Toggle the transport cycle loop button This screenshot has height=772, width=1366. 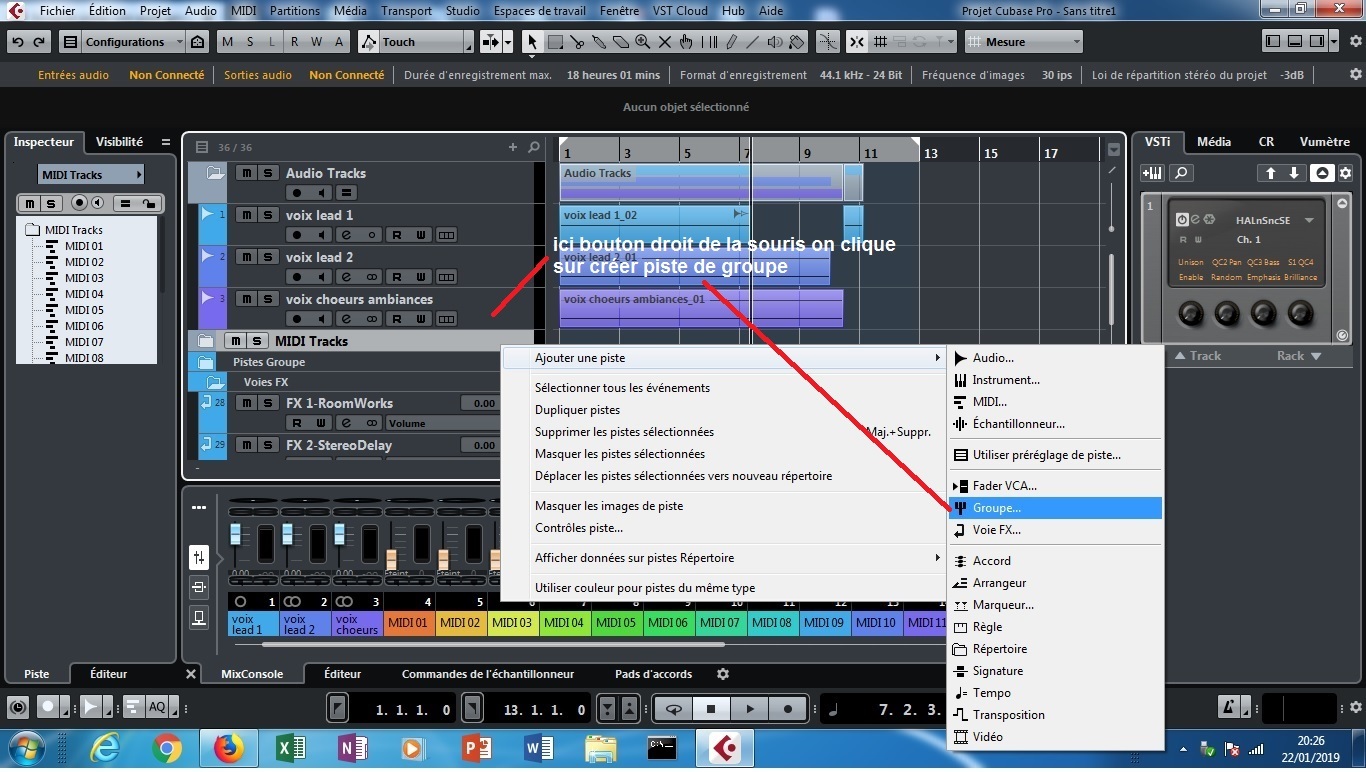tap(675, 709)
